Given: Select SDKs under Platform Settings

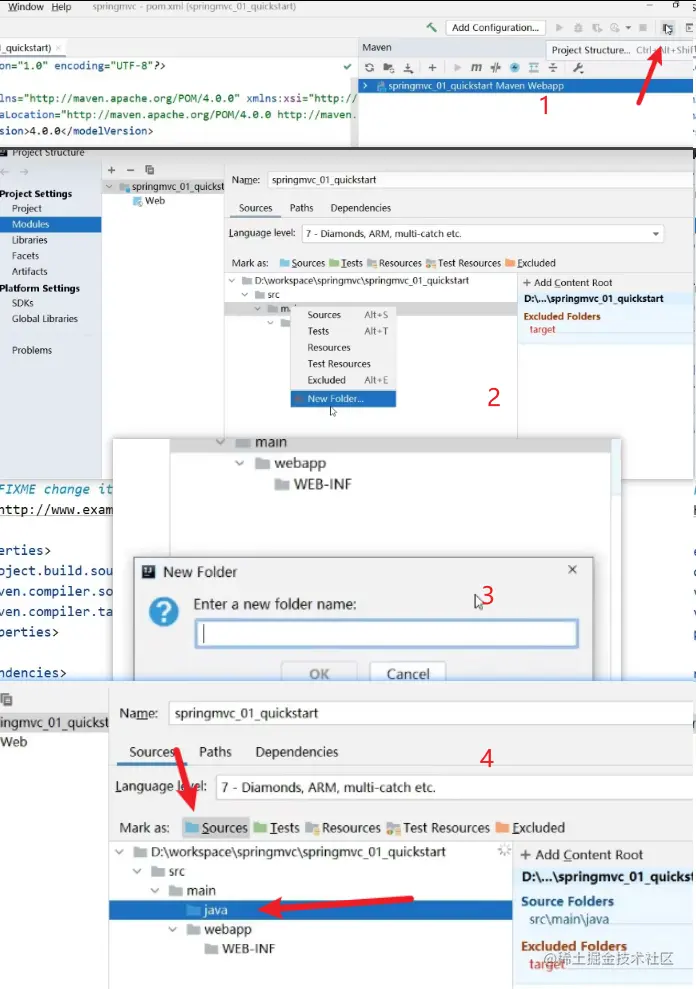Looking at the screenshot, I should point(23,303).
